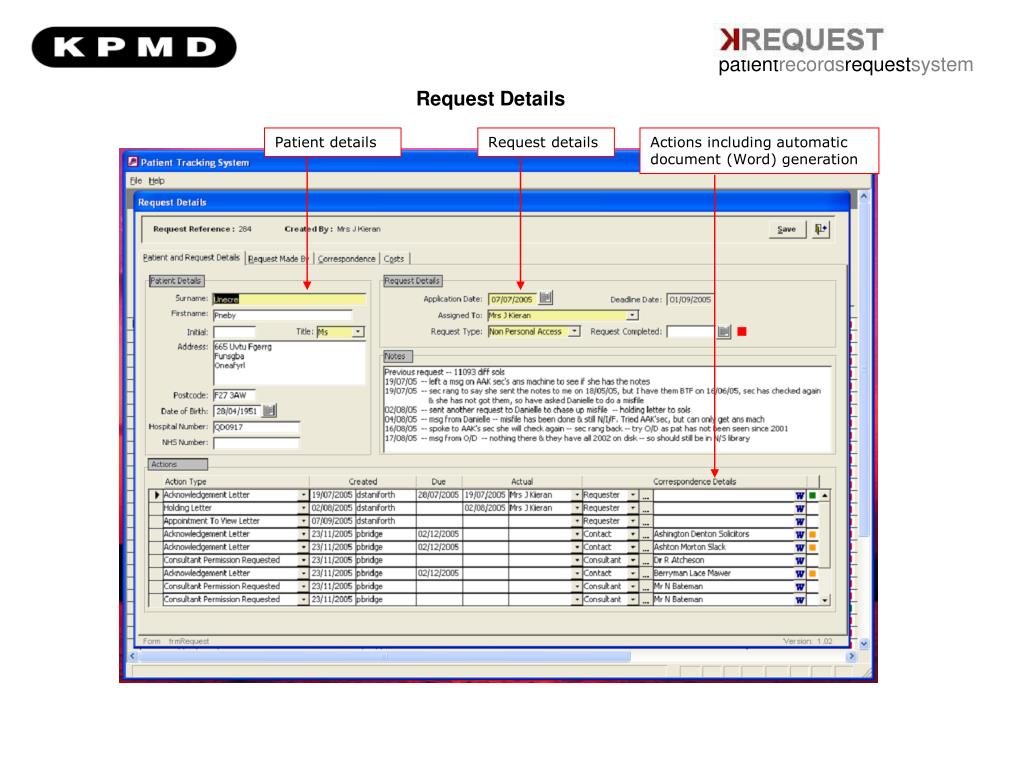Click green status square in first action row
Viewport: 1024px width, 768px height.
click(812, 496)
